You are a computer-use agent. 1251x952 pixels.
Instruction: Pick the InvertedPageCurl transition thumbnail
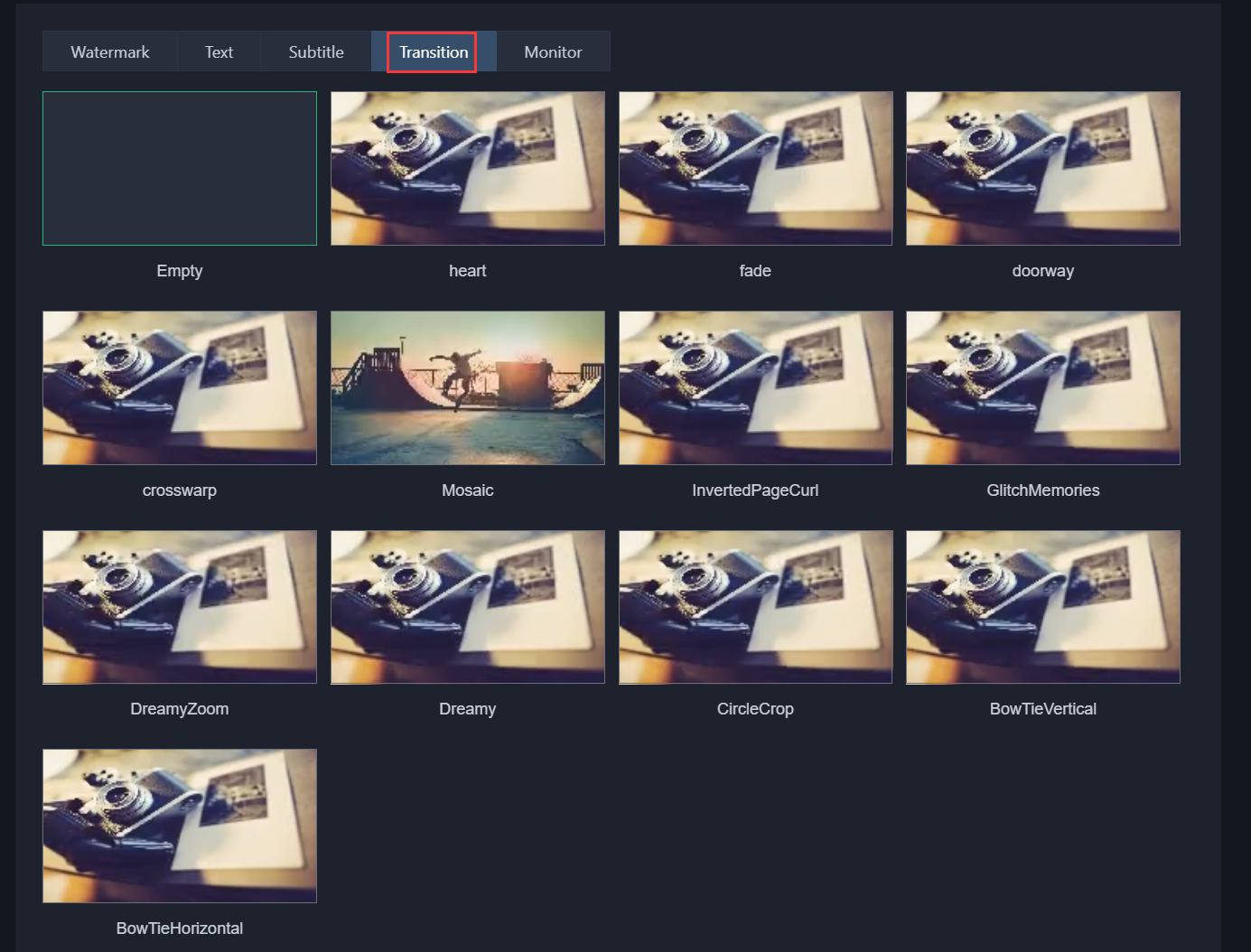click(x=755, y=387)
